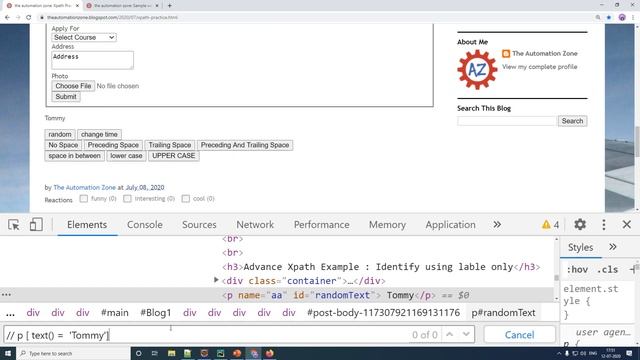Open a new browser tab
This screenshot has height=360, width=640.
pyautogui.click(x=169, y=6)
